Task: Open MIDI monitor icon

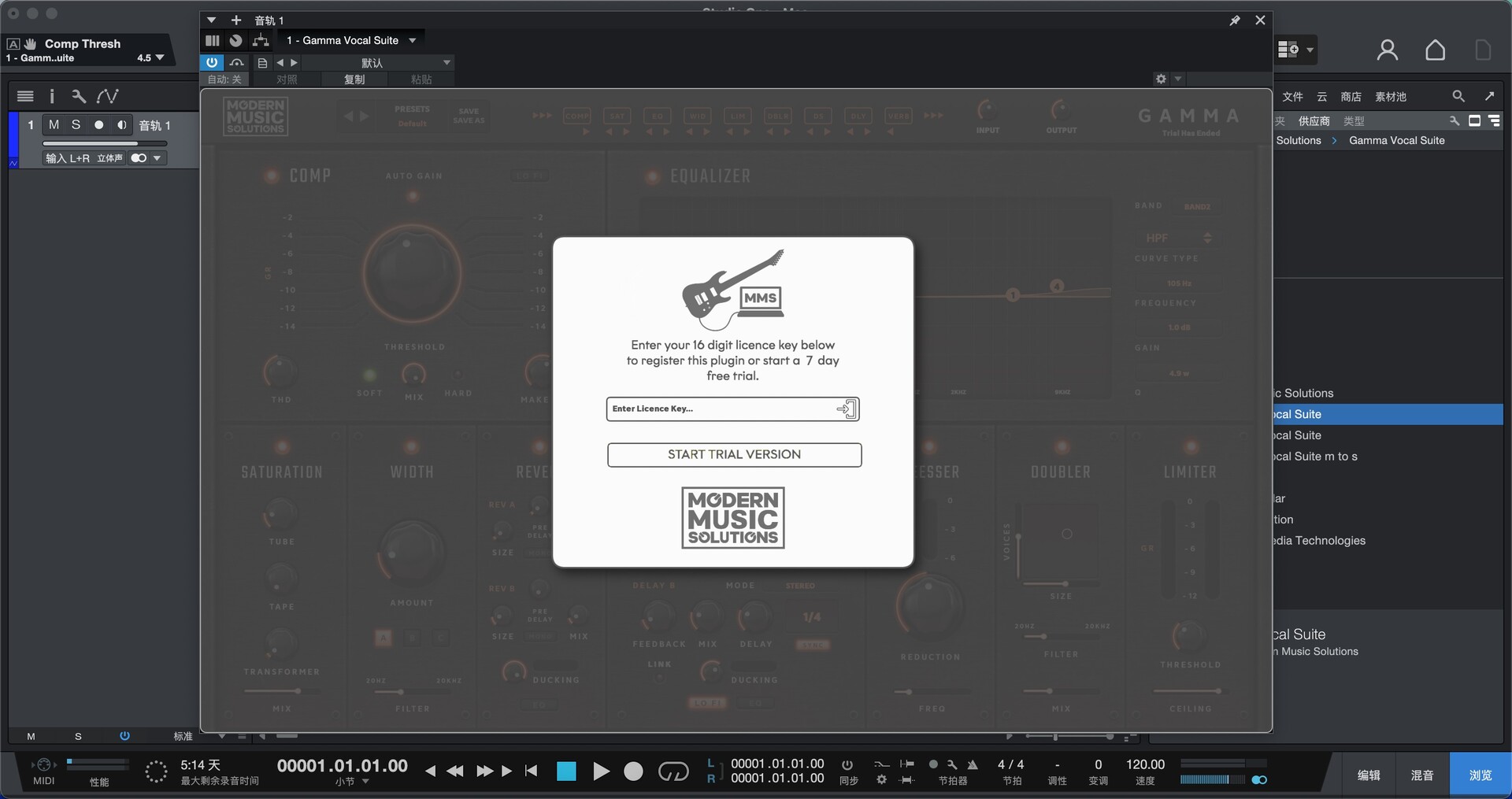Action: [x=43, y=764]
